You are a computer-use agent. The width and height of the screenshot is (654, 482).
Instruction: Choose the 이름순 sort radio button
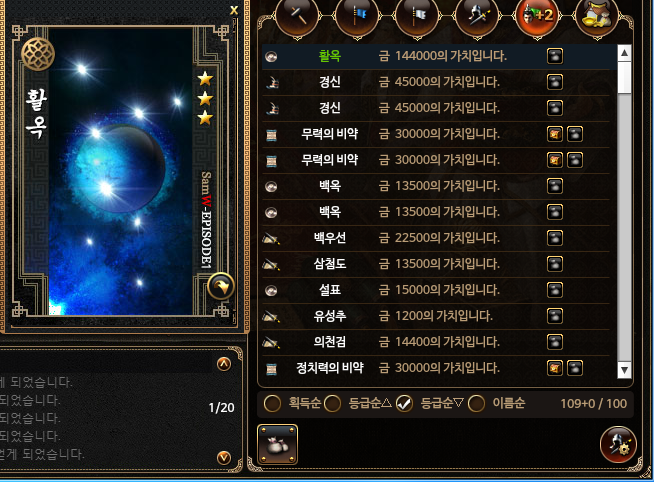click(x=476, y=403)
